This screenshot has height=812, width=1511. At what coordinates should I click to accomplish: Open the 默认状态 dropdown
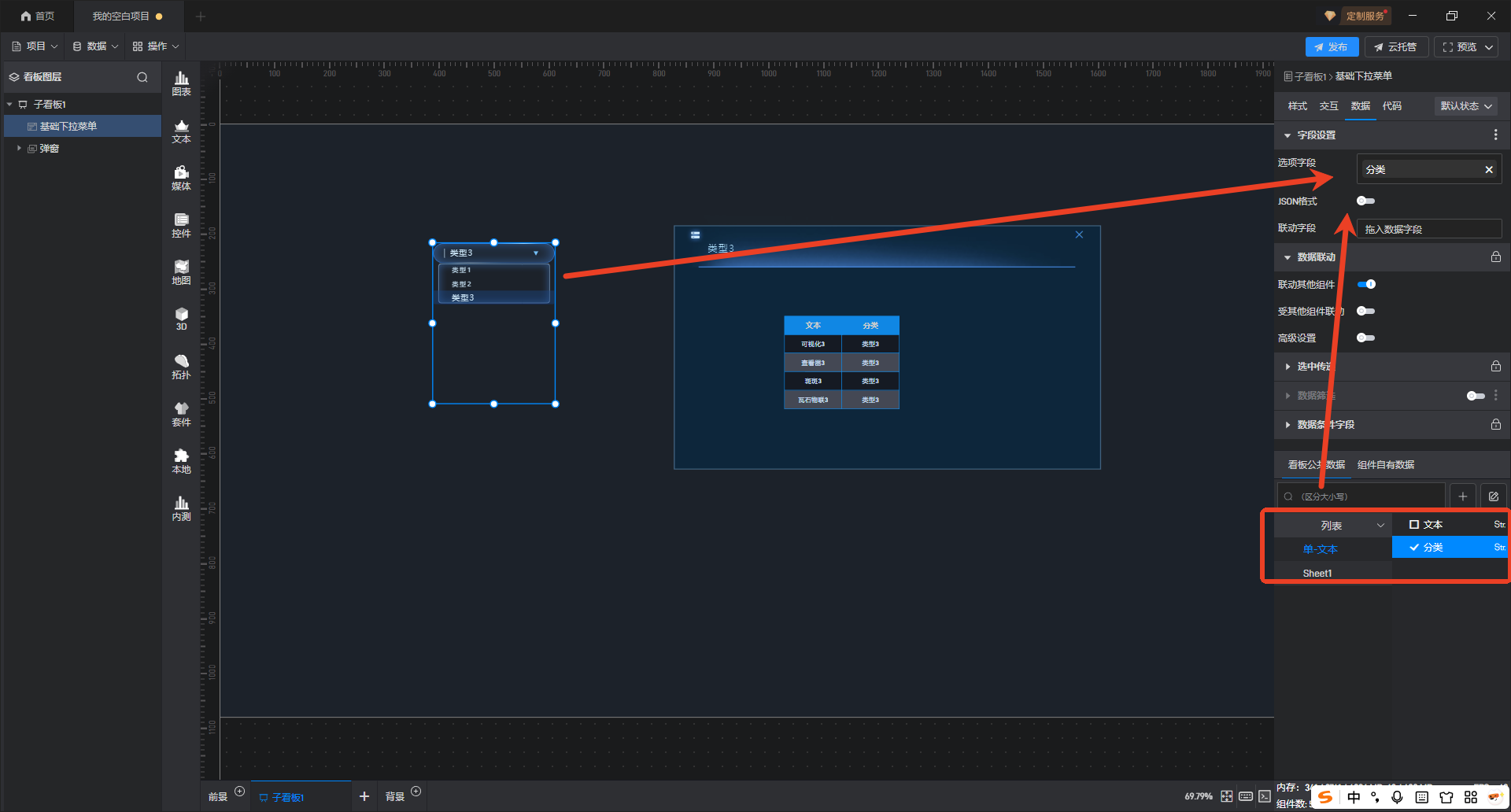tap(1465, 106)
